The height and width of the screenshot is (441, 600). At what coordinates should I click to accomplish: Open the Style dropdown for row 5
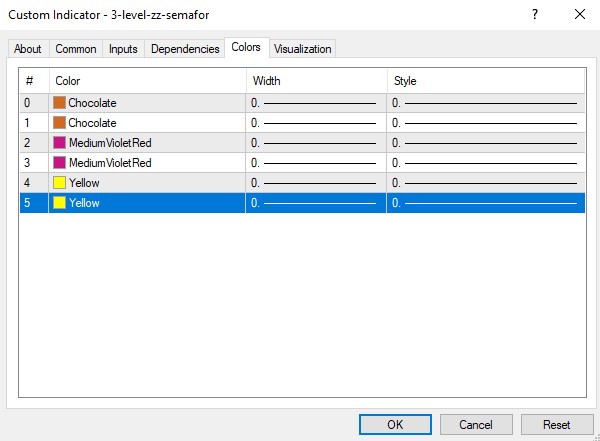coord(485,203)
